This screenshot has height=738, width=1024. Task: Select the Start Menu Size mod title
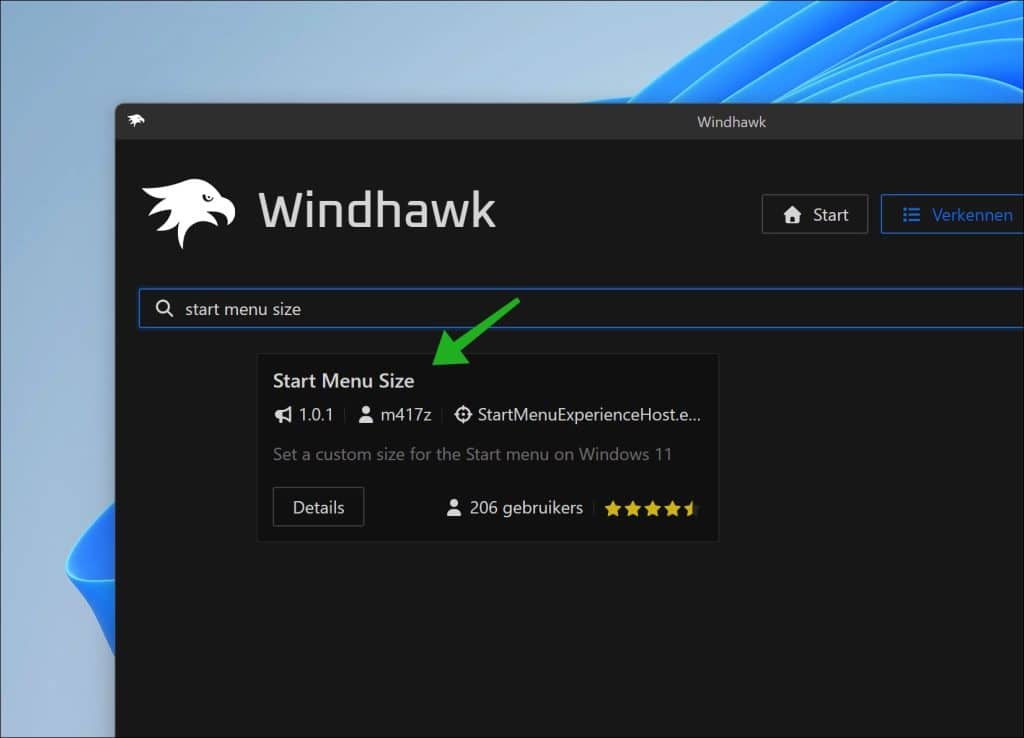click(344, 380)
